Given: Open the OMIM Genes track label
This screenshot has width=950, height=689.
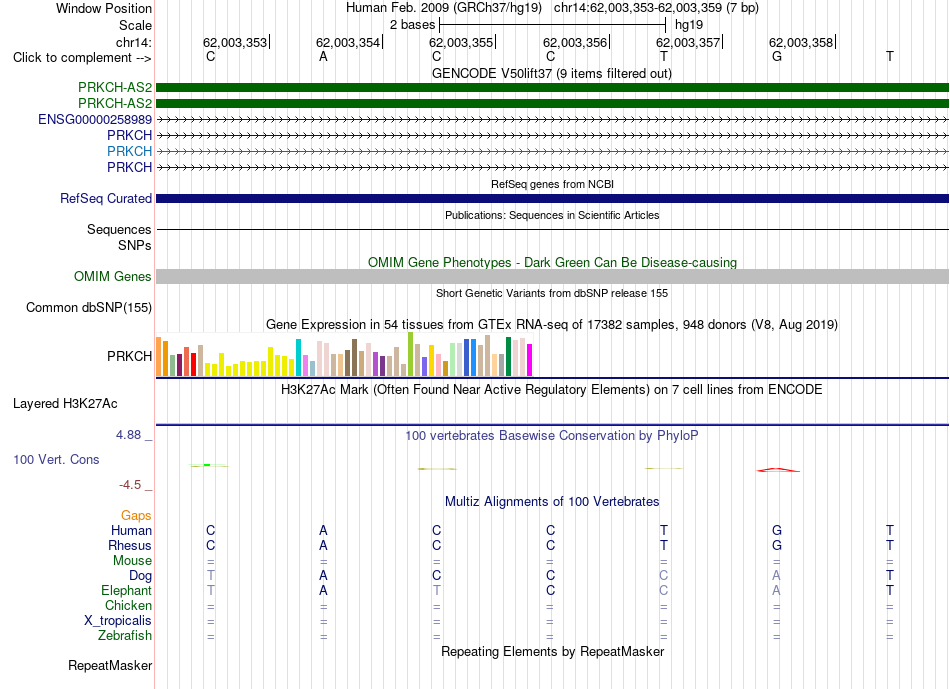Looking at the screenshot, I should point(113,276).
